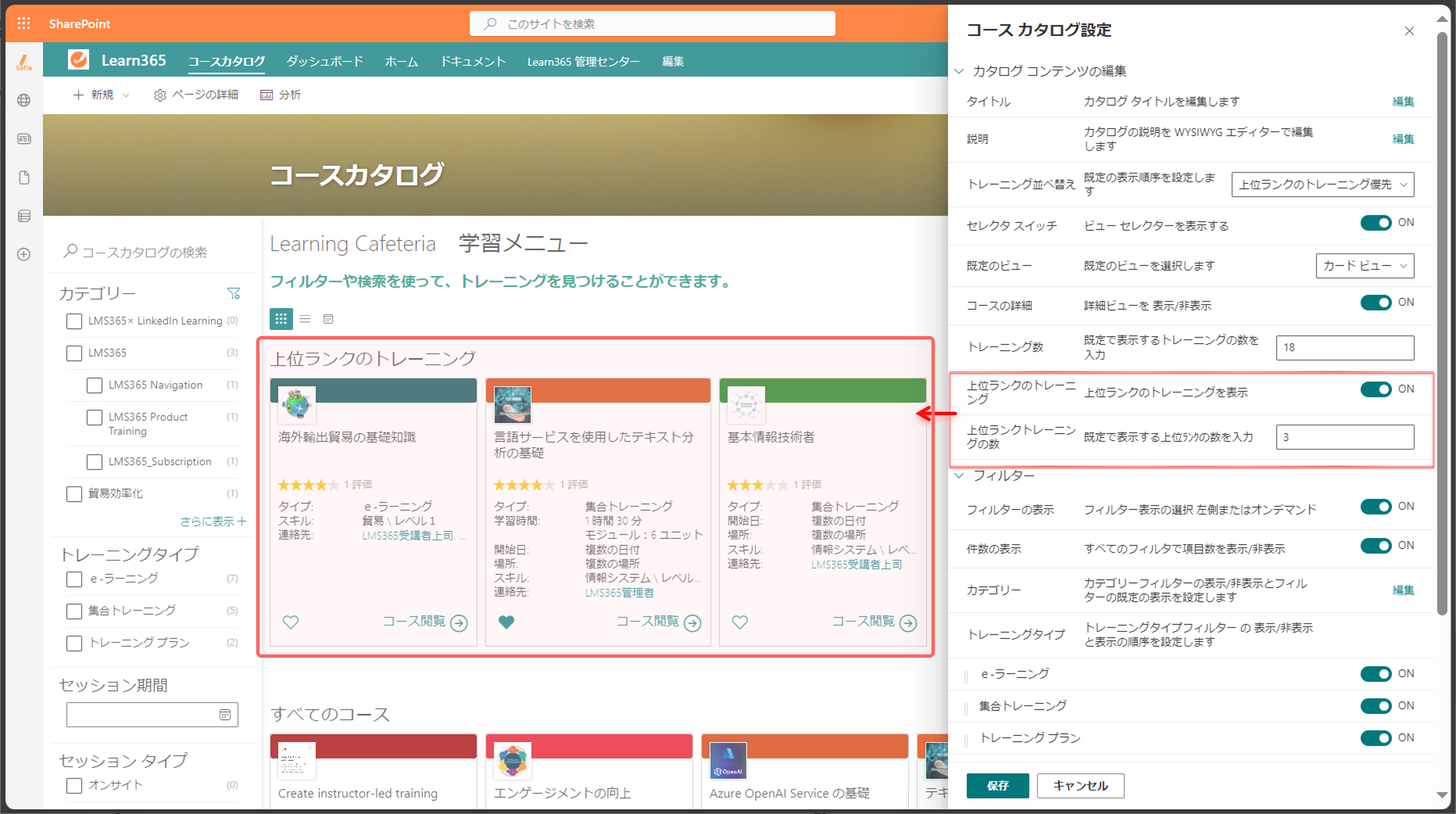1456x814 pixels.
Task: Check e-ラーニング training type checkbox
Action: [74, 579]
